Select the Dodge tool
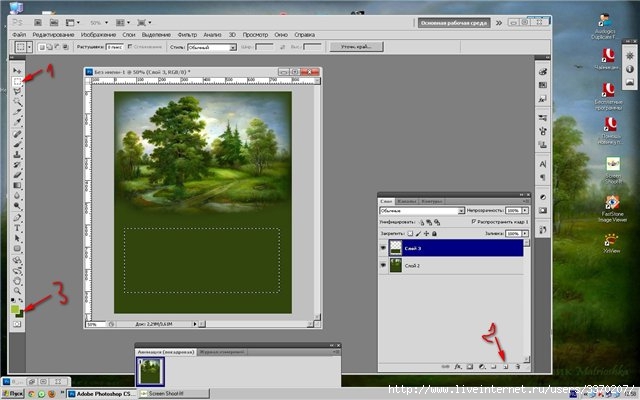The height and width of the screenshot is (400, 640). pyautogui.click(x=17, y=206)
